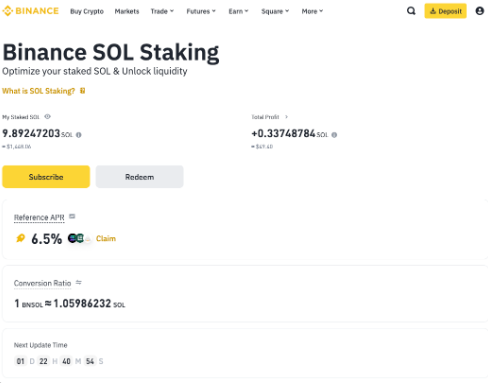Click the icon beside Reference APR label

click(72, 217)
